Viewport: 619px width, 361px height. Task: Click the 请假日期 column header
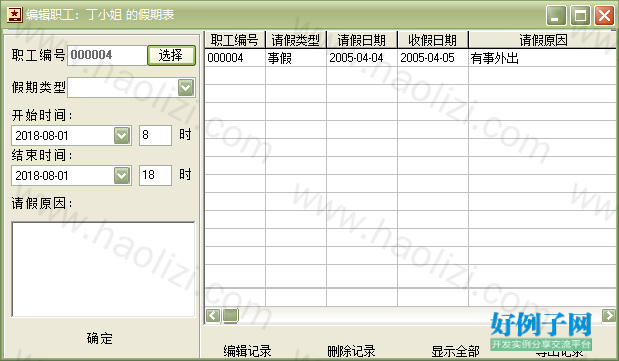click(x=362, y=40)
